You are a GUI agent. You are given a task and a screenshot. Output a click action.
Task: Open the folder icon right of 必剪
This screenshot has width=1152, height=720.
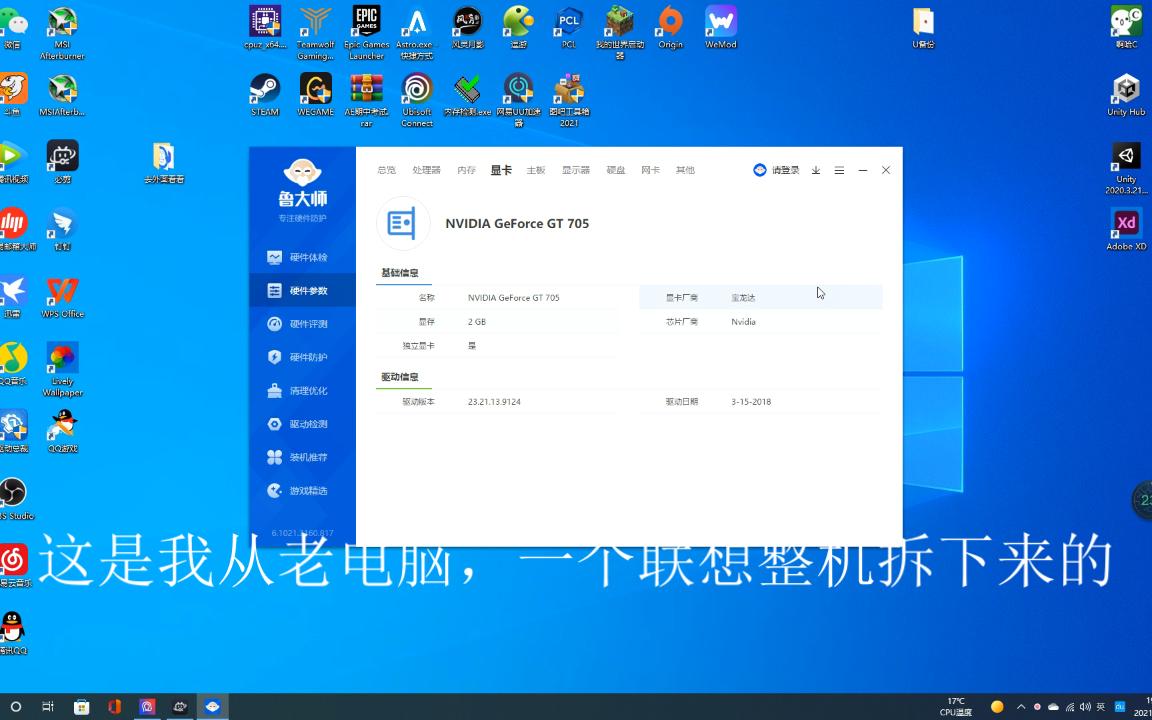click(x=164, y=162)
